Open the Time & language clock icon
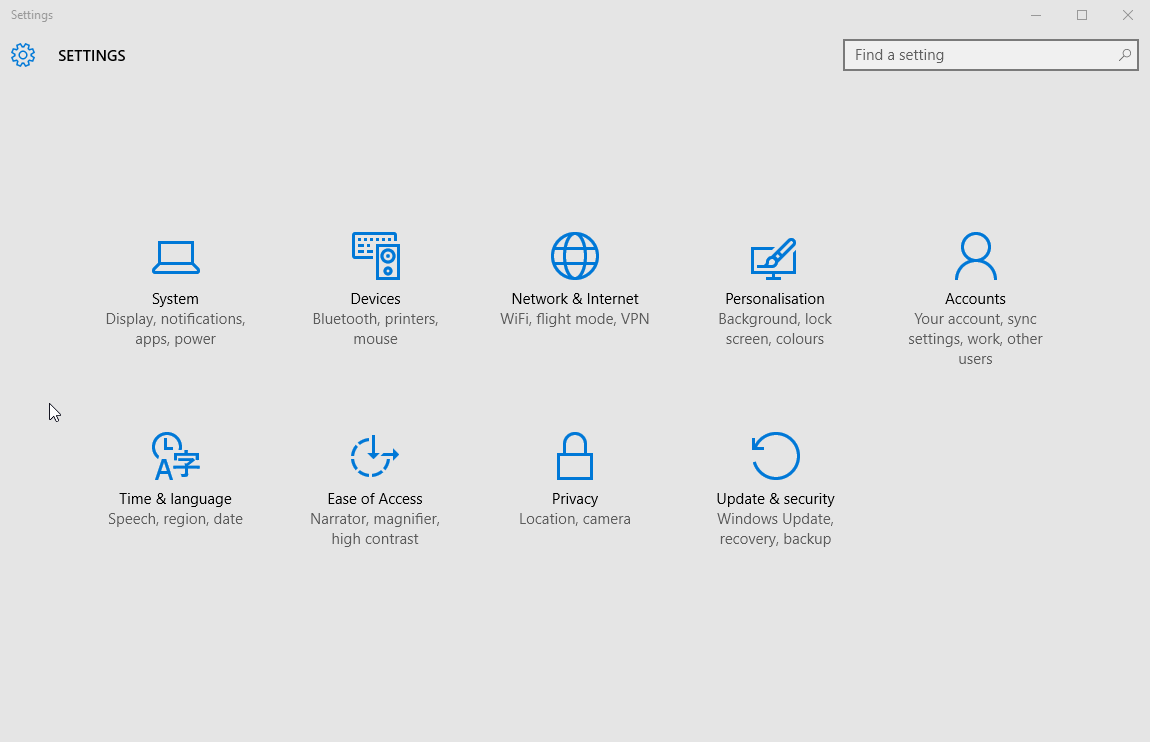 (x=175, y=456)
